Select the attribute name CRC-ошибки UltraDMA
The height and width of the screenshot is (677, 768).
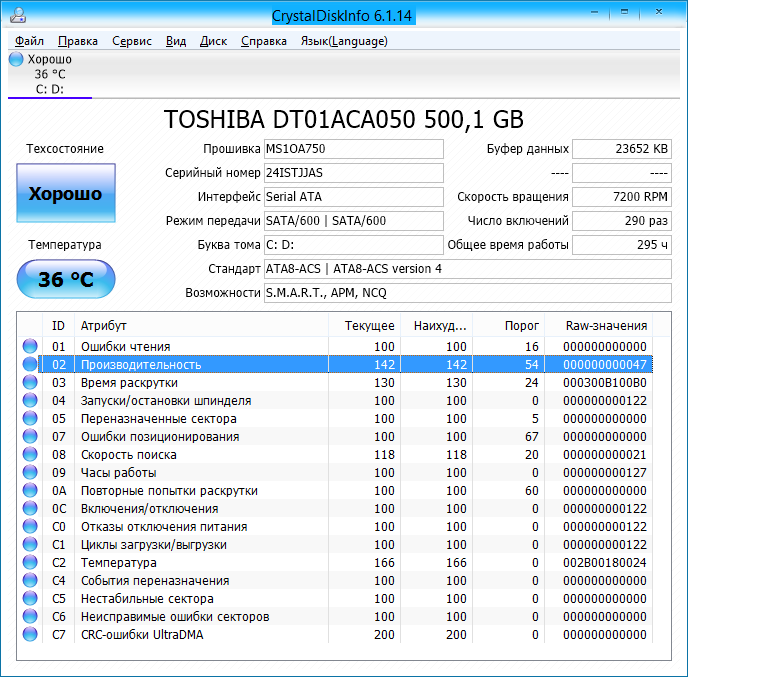[x=142, y=634]
